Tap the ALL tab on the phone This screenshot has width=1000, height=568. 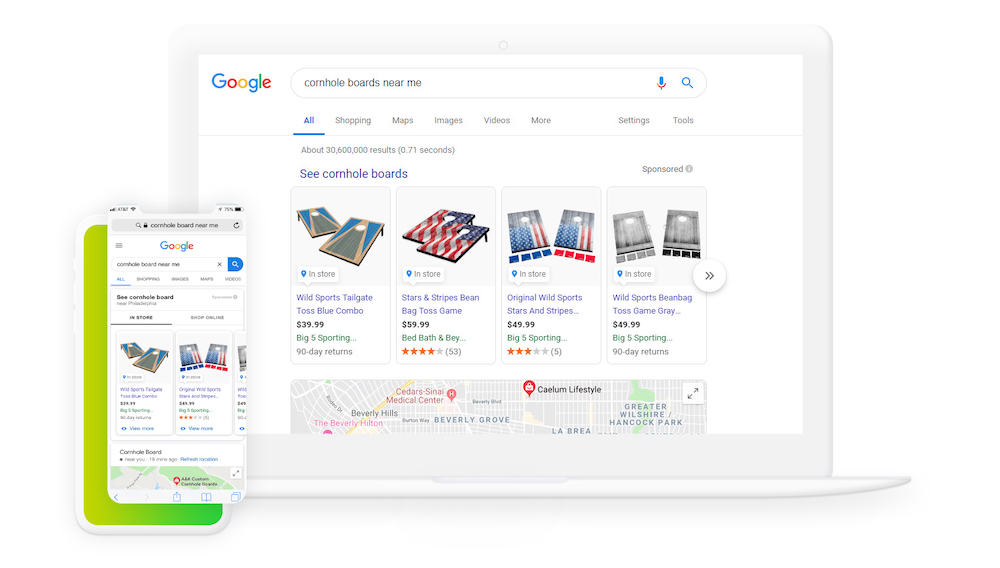(x=121, y=279)
